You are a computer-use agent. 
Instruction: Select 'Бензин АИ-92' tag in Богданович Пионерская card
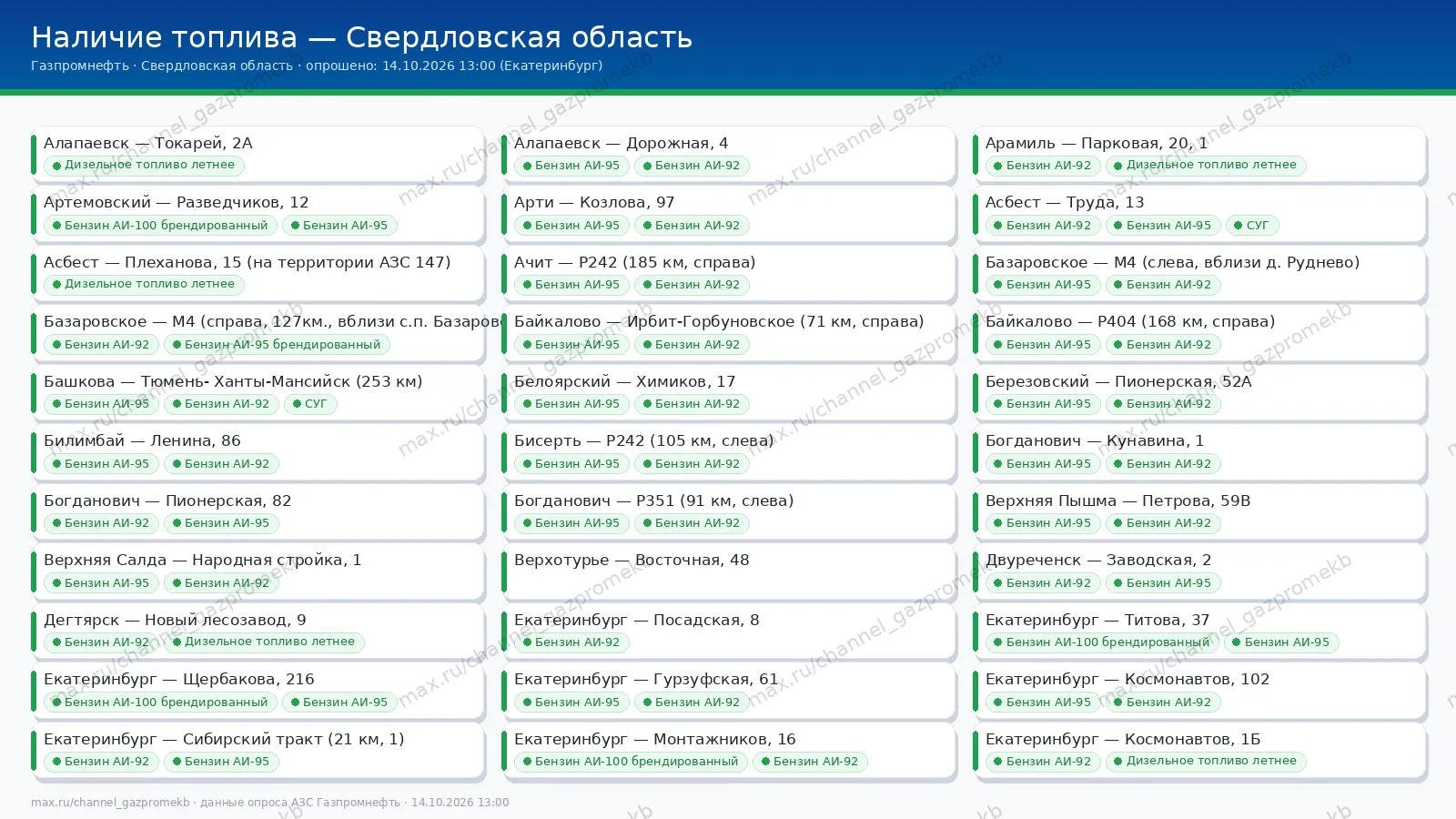(101, 523)
